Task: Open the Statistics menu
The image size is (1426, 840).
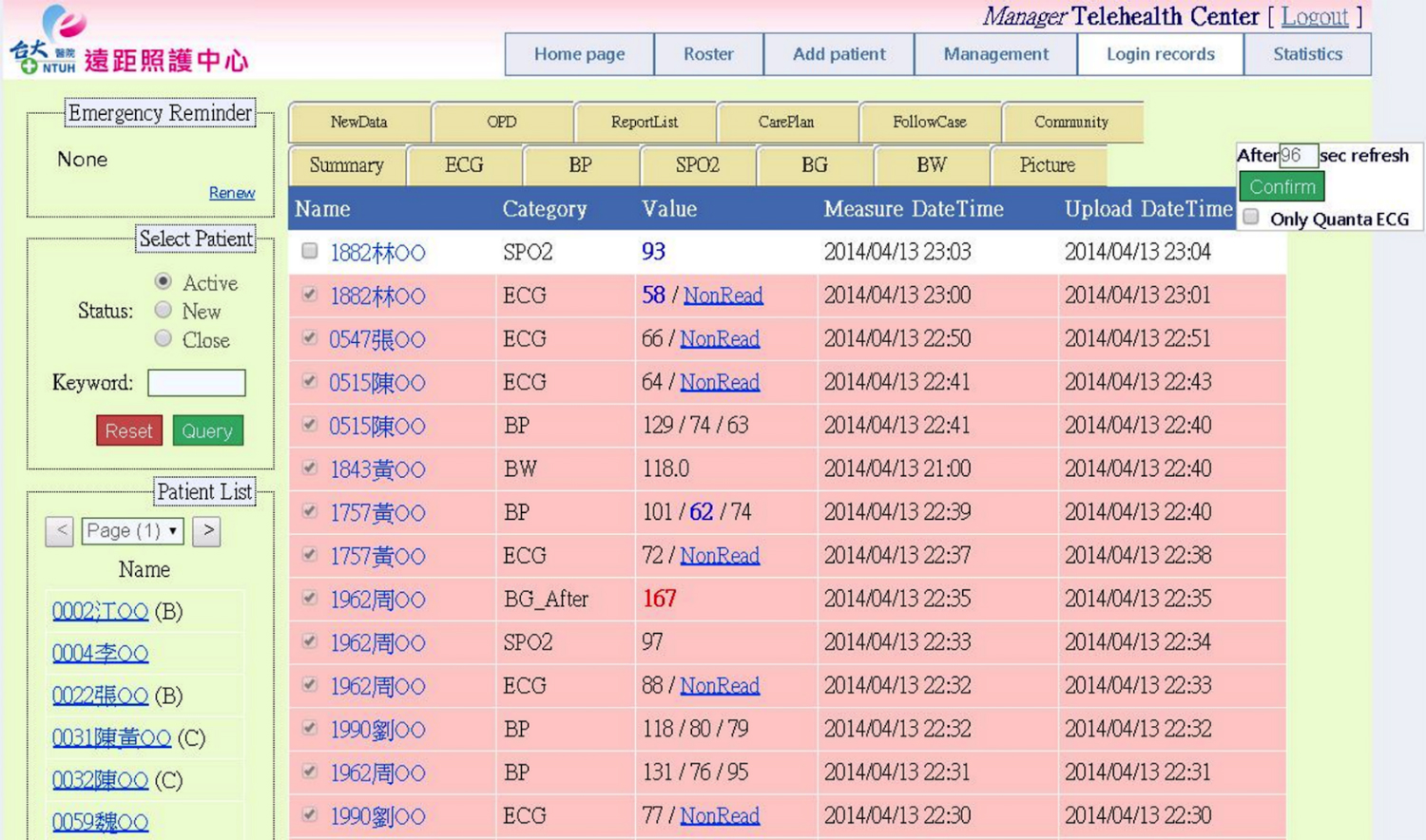Action: [x=1307, y=54]
